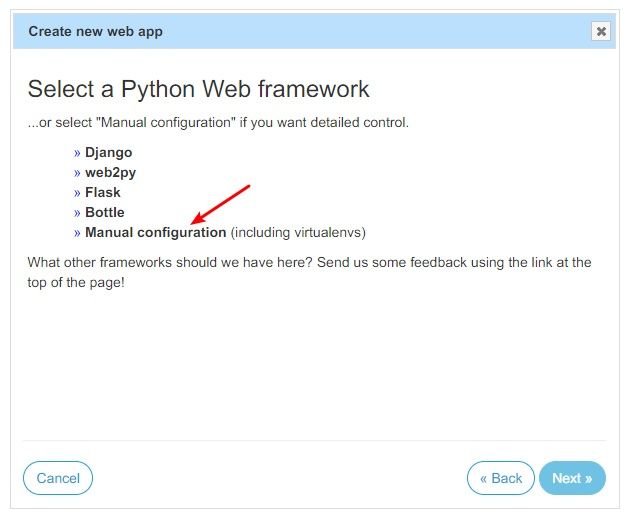Select web2py as the framework
Viewport: 627px width, 521px height.
[110, 173]
